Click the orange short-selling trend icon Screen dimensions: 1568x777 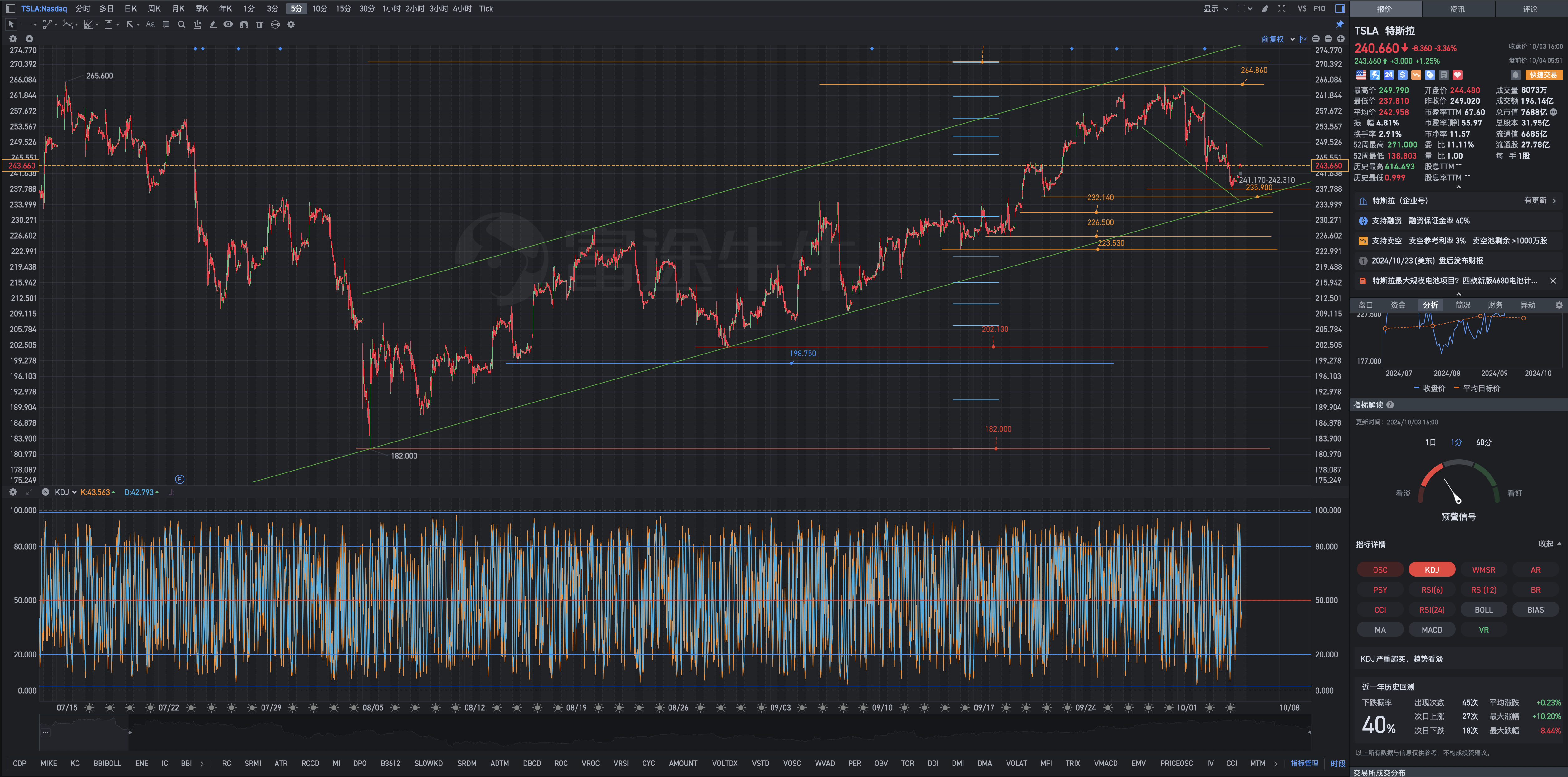(x=1416, y=75)
